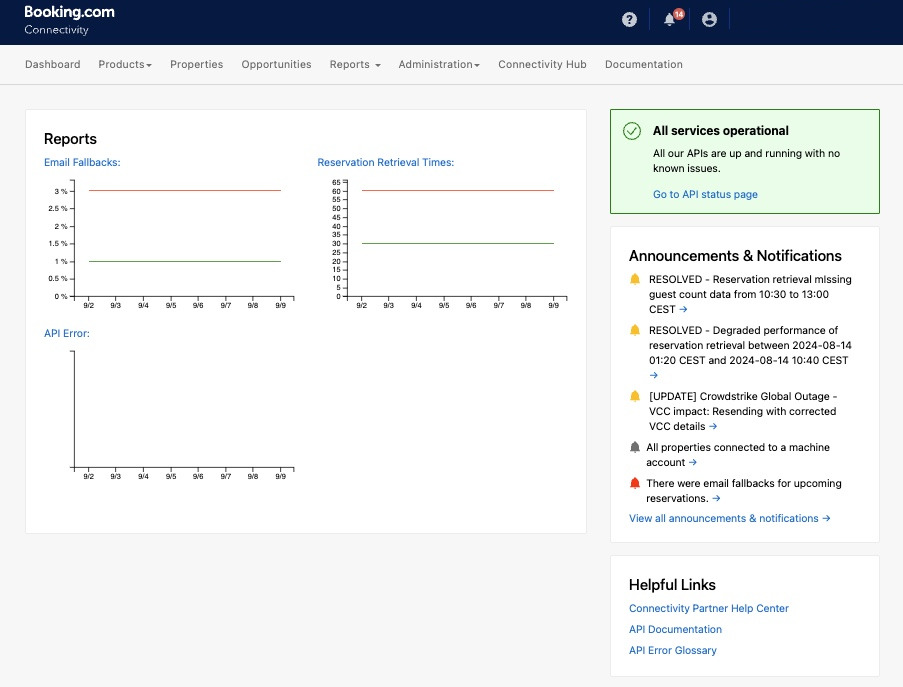The width and height of the screenshot is (903, 687).
Task: Click the red bell beside email fallbacks alert
Action: (x=635, y=484)
